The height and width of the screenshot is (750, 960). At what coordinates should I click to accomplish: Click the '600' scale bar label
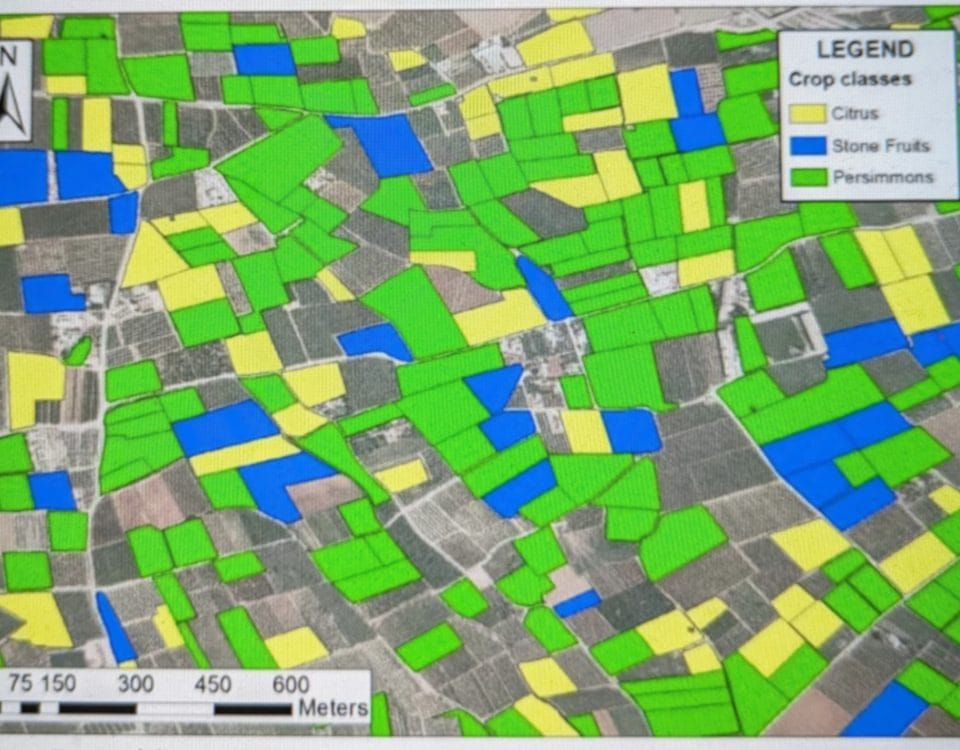[x=290, y=684]
